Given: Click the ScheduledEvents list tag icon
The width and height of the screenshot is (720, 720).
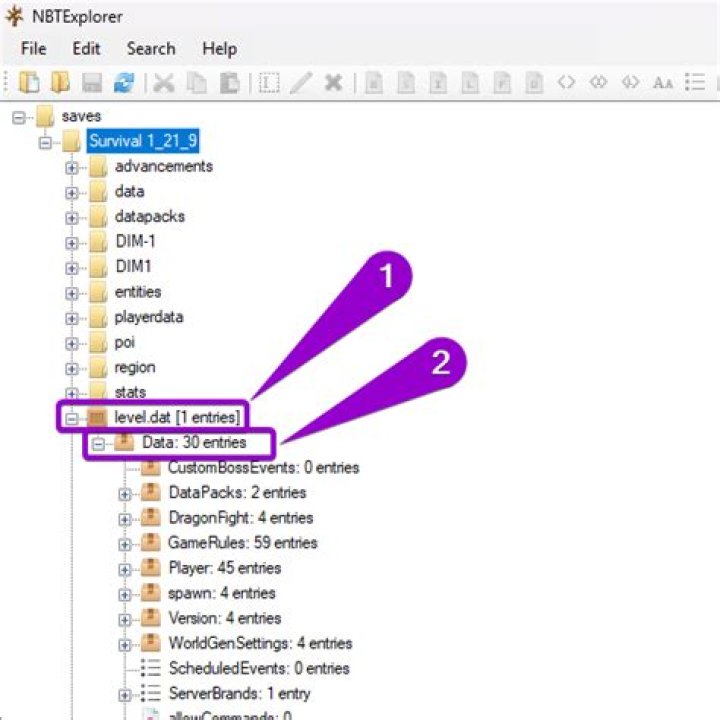Looking at the screenshot, I should (150, 668).
